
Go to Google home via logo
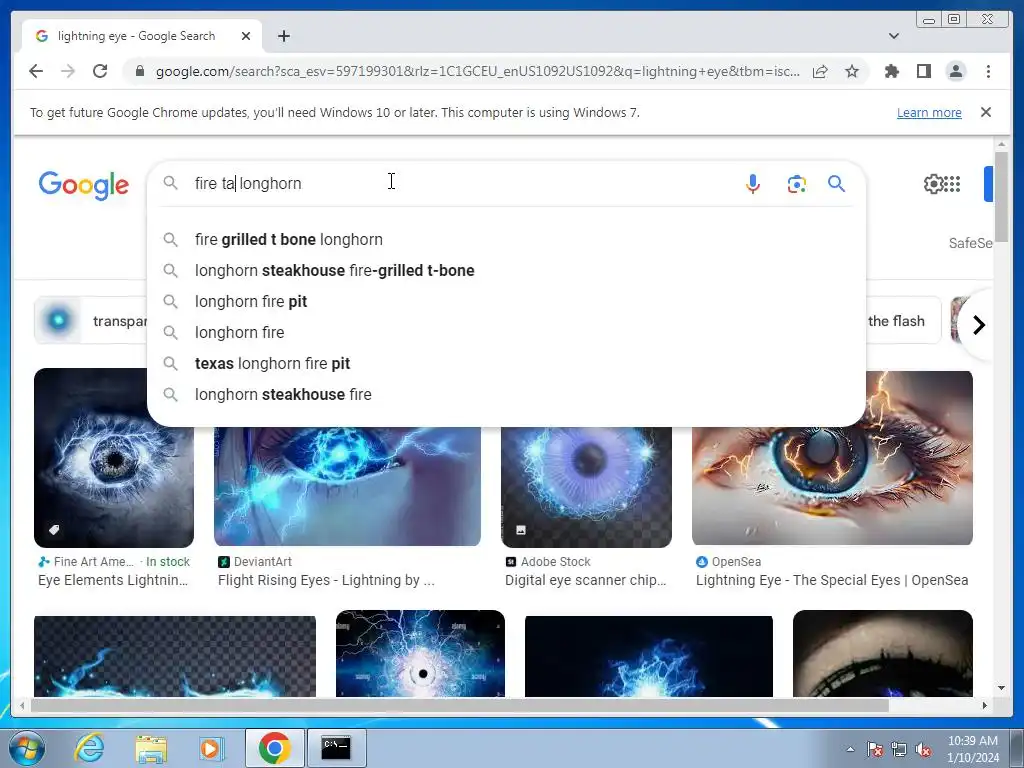point(84,185)
